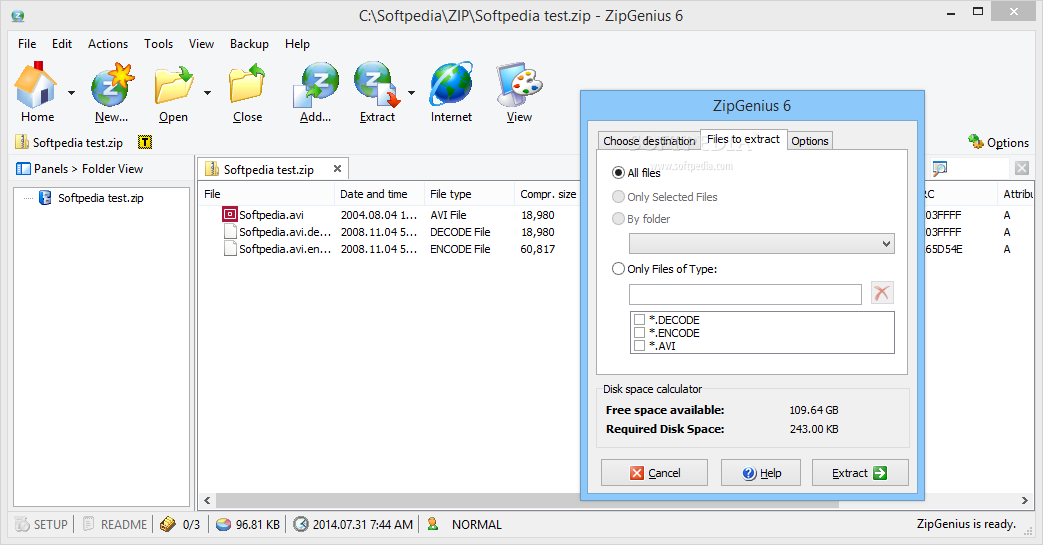1043x545 pixels.
Task: Click the search magnifier icon
Action: click(x=939, y=168)
